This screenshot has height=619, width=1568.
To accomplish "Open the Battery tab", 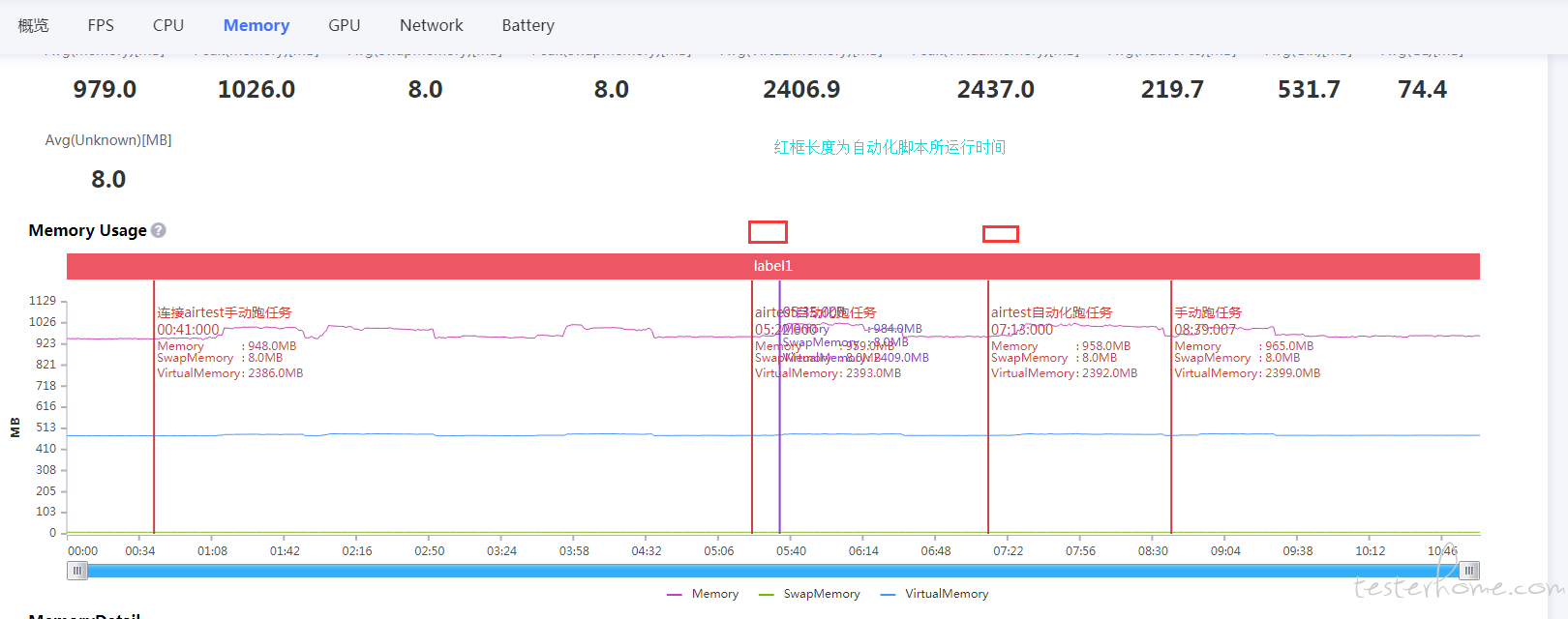I will pos(528,25).
